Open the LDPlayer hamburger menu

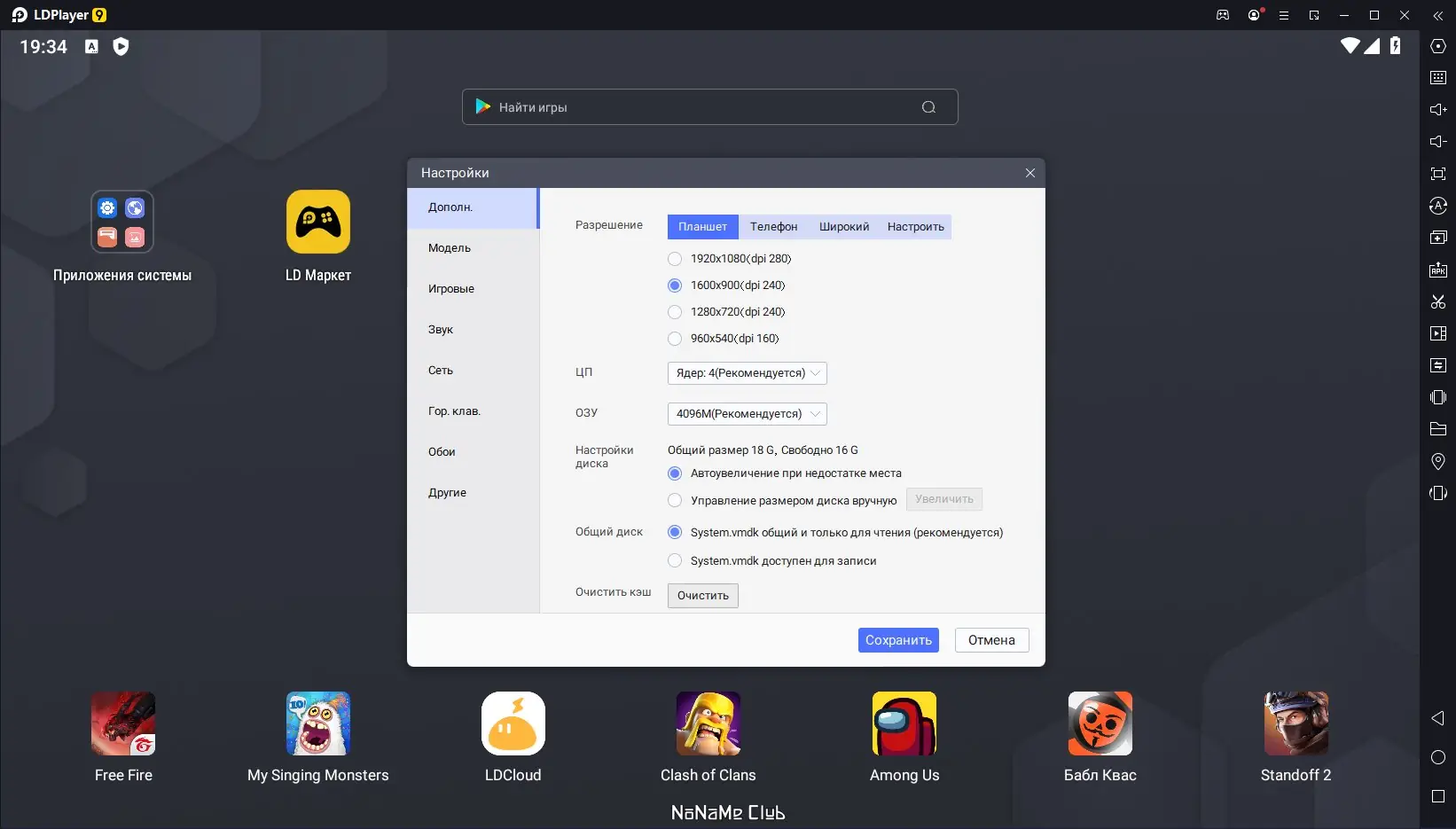[1283, 15]
